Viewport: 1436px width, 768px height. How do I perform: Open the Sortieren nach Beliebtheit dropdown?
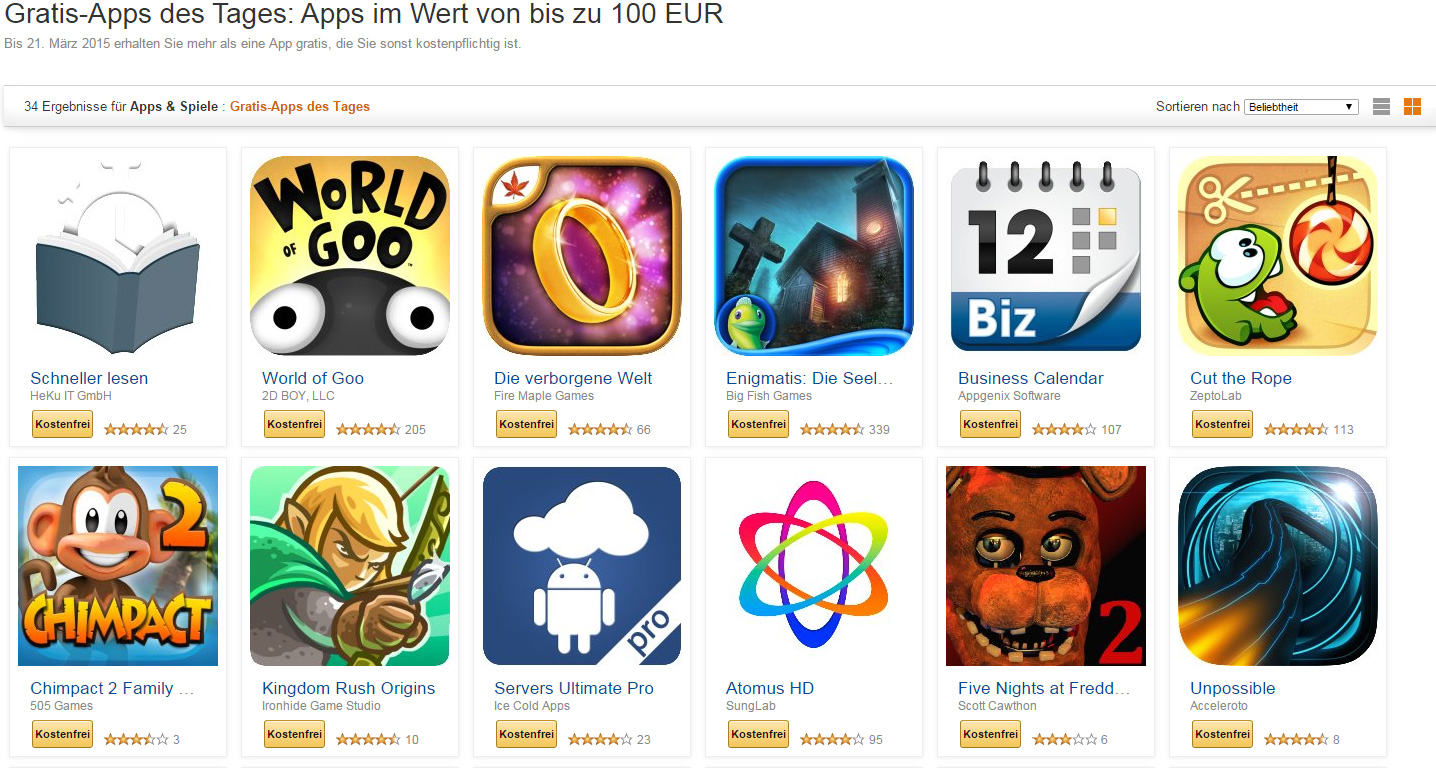point(1301,107)
